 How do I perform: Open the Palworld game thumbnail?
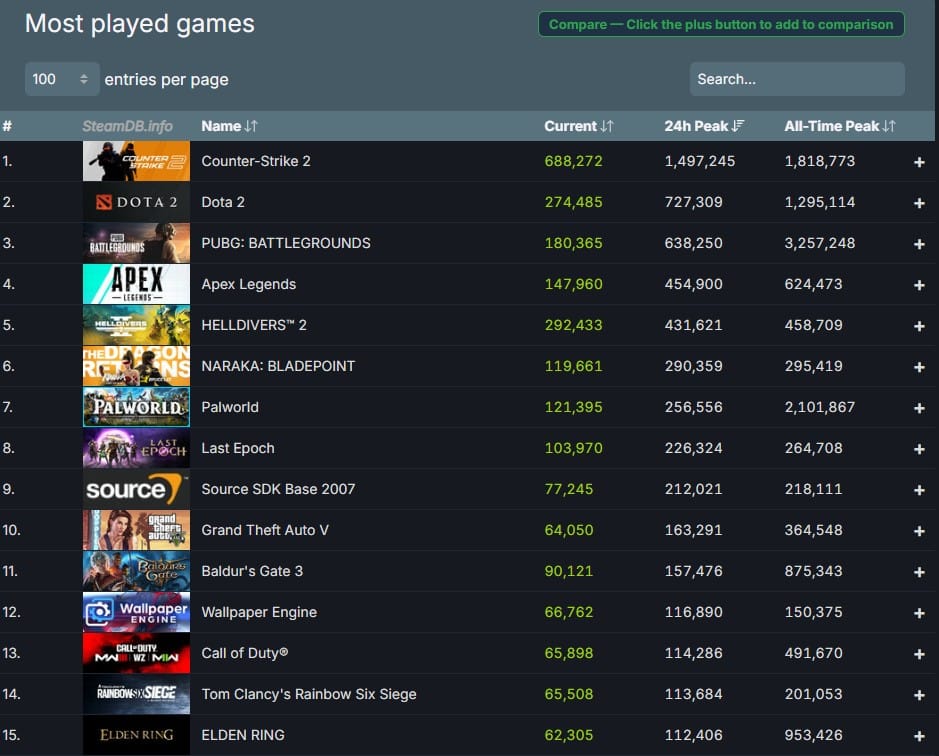click(x=137, y=407)
